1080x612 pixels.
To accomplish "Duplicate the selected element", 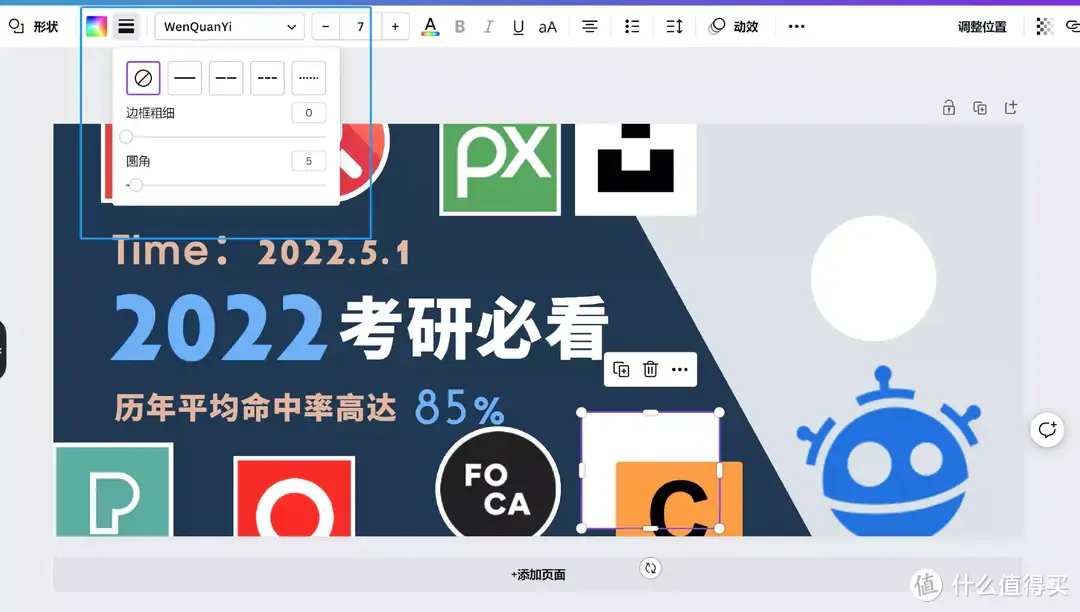I will (621, 370).
